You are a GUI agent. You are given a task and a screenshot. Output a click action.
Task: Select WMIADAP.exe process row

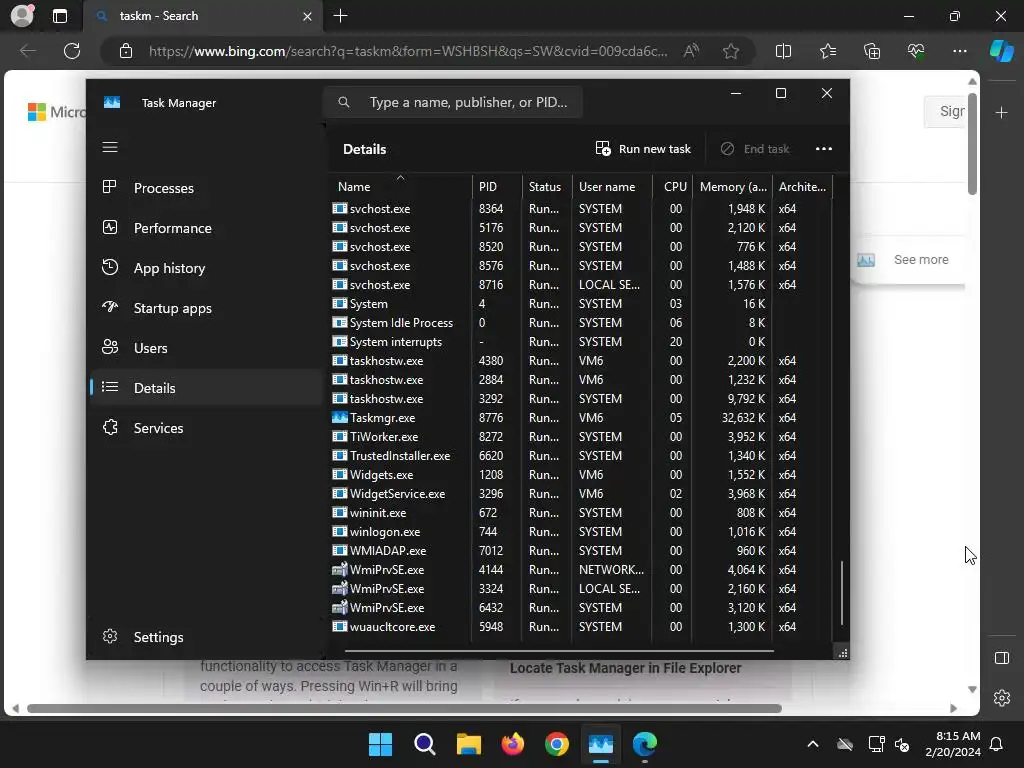coord(581,551)
